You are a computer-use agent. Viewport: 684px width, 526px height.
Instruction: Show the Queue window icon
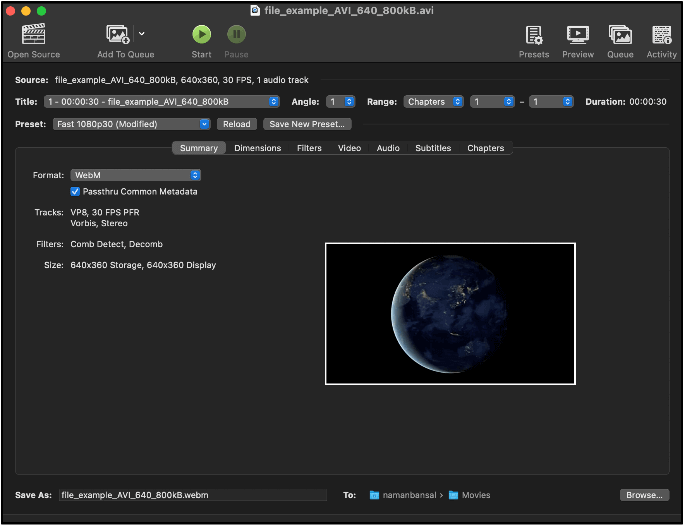pos(620,35)
